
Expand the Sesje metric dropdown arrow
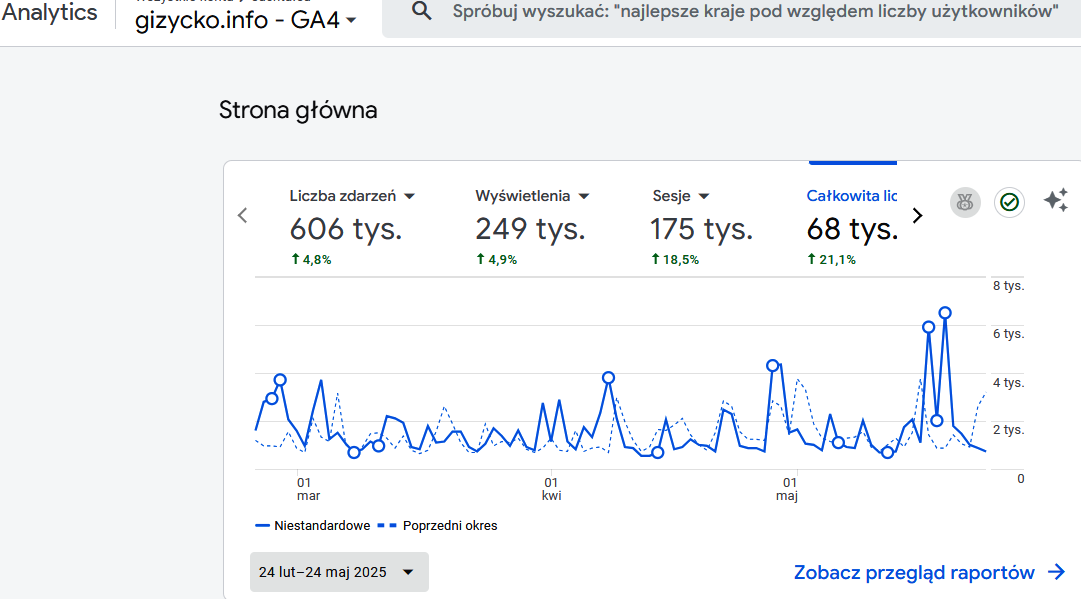point(704,197)
